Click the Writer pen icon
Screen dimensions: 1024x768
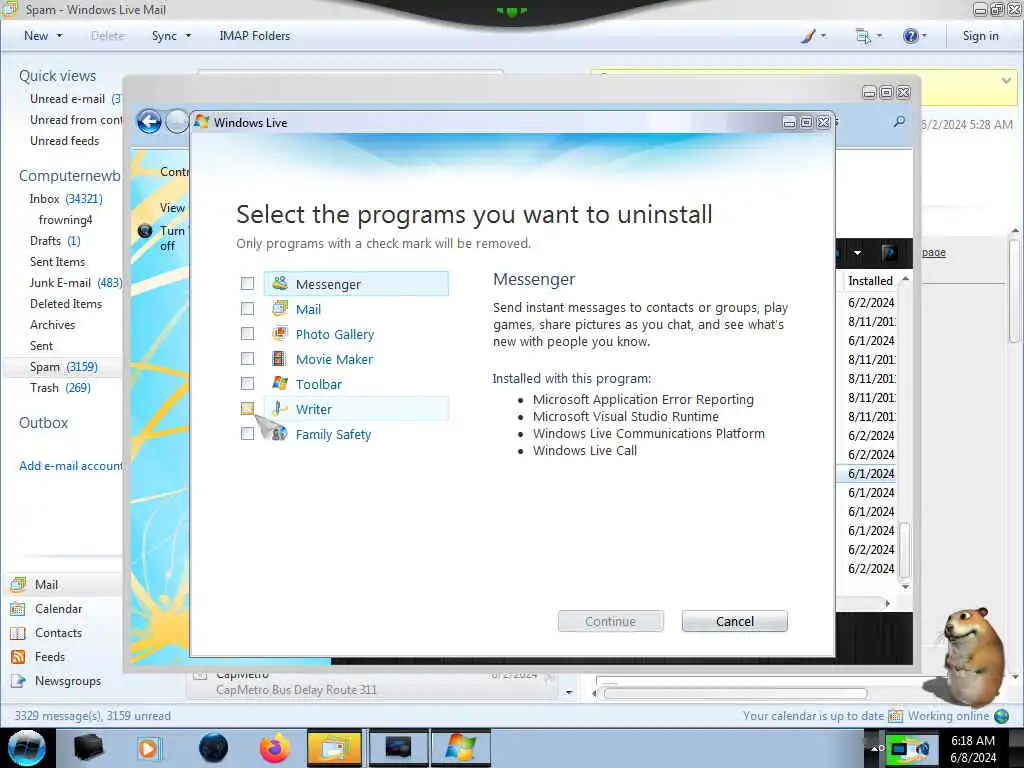pyautogui.click(x=280, y=409)
